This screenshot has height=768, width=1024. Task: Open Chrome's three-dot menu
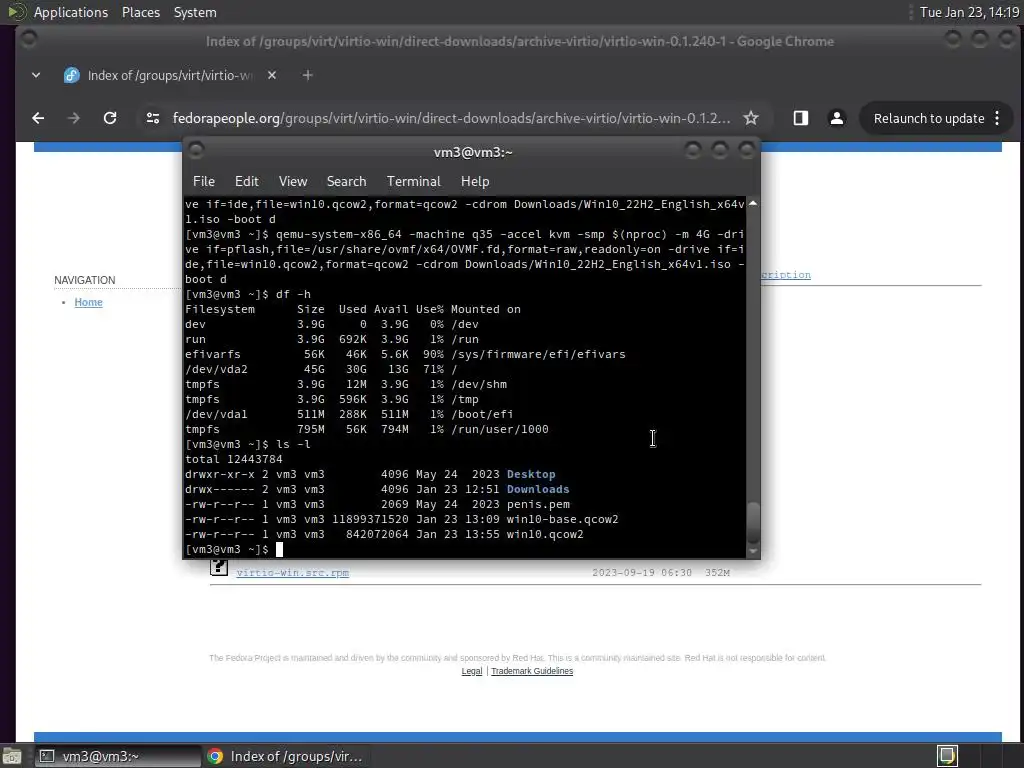point(997,118)
